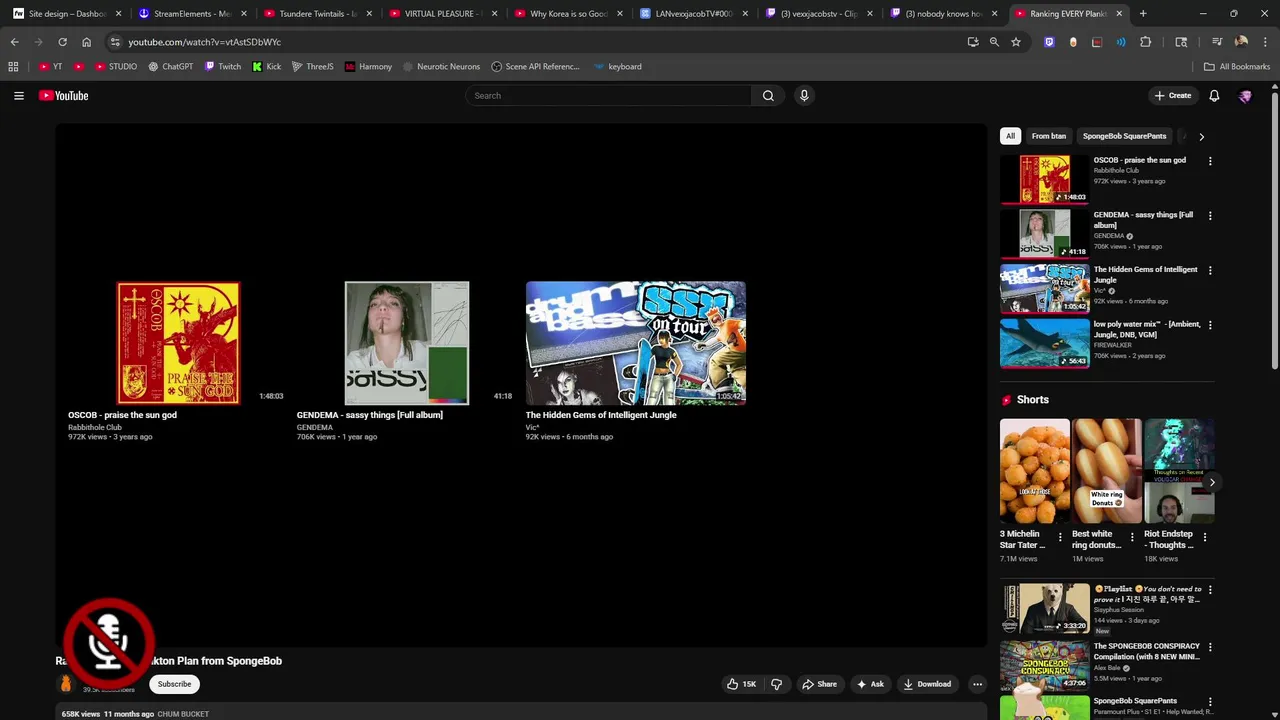Open YouTube notifications bell
This screenshot has height=720, width=1280.
1214,95
